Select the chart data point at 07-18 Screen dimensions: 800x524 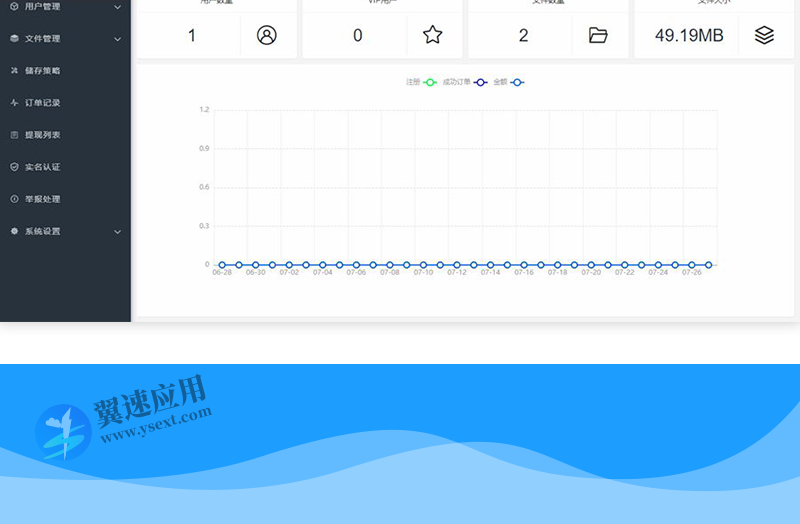(x=558, y=265)
